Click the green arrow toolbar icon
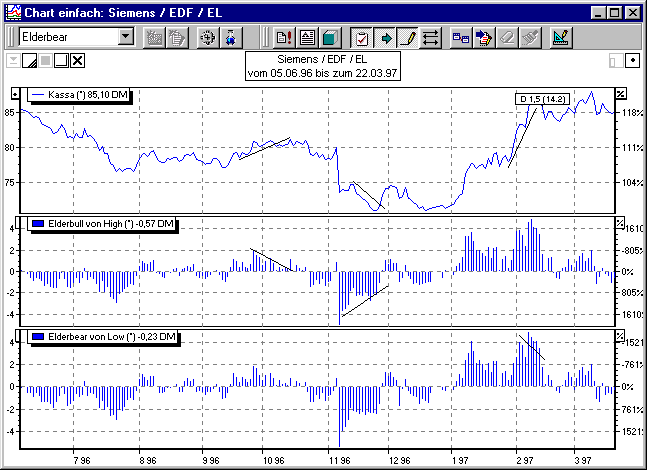The image size is (647, 470). (x=384, y=38)
